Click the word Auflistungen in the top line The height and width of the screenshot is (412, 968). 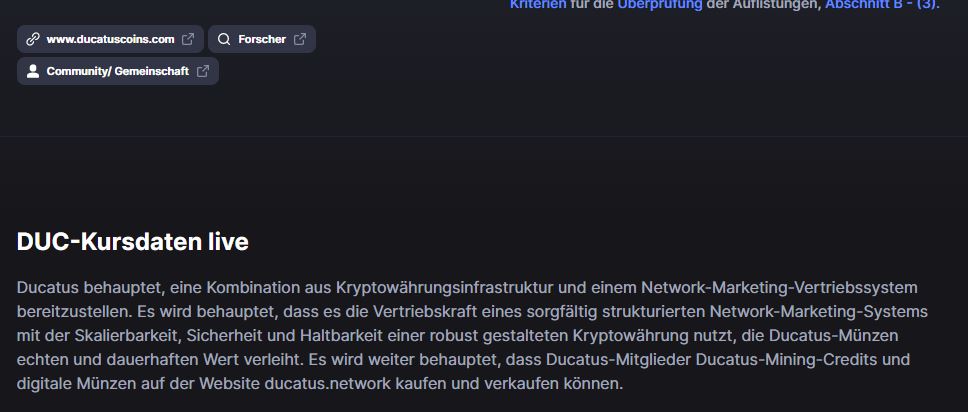click(778, 4)
